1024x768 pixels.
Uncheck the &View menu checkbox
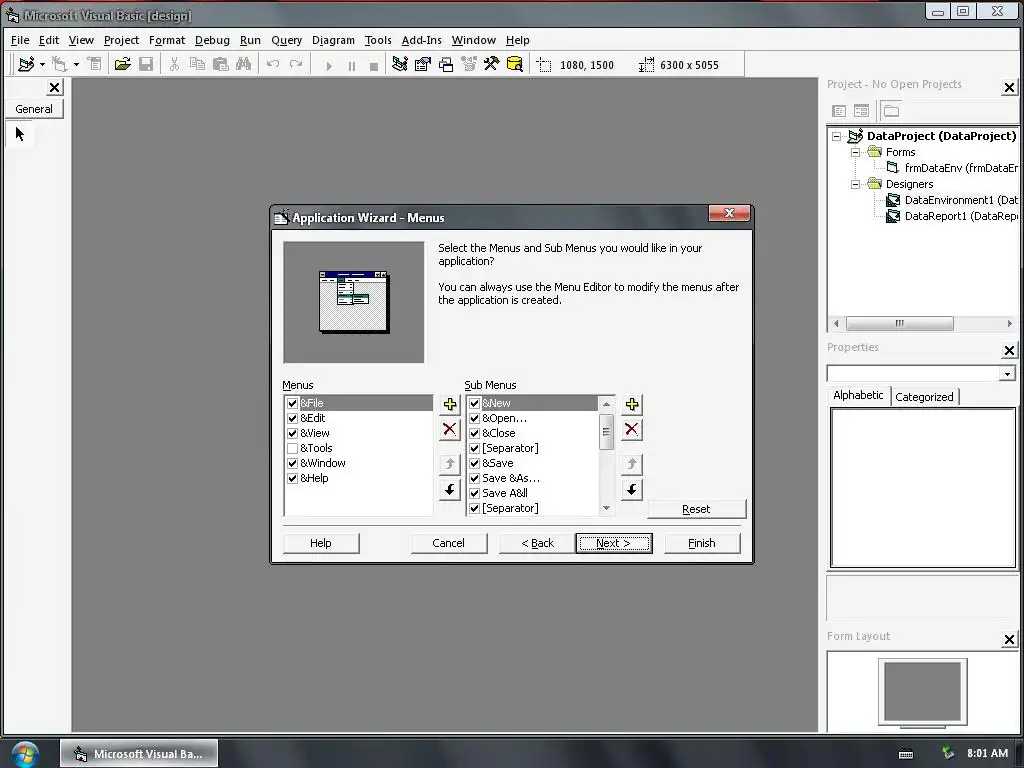(293, 434)
